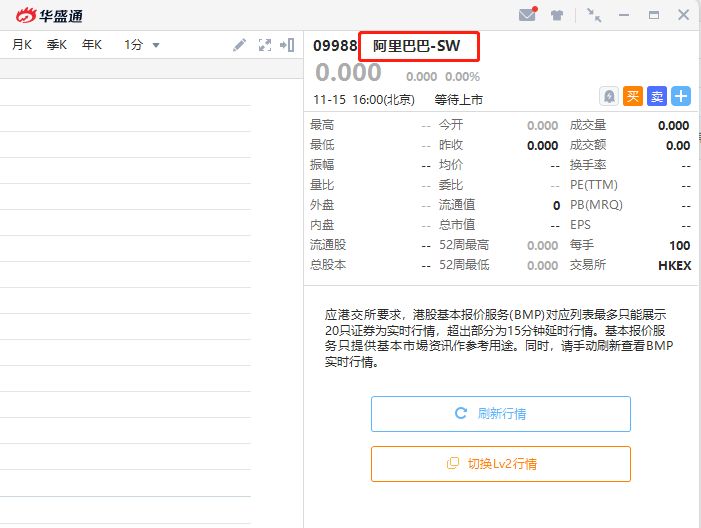Click the 最高 label
The width and height of the screenshot is (701, 528).
(x=322, y=125)
